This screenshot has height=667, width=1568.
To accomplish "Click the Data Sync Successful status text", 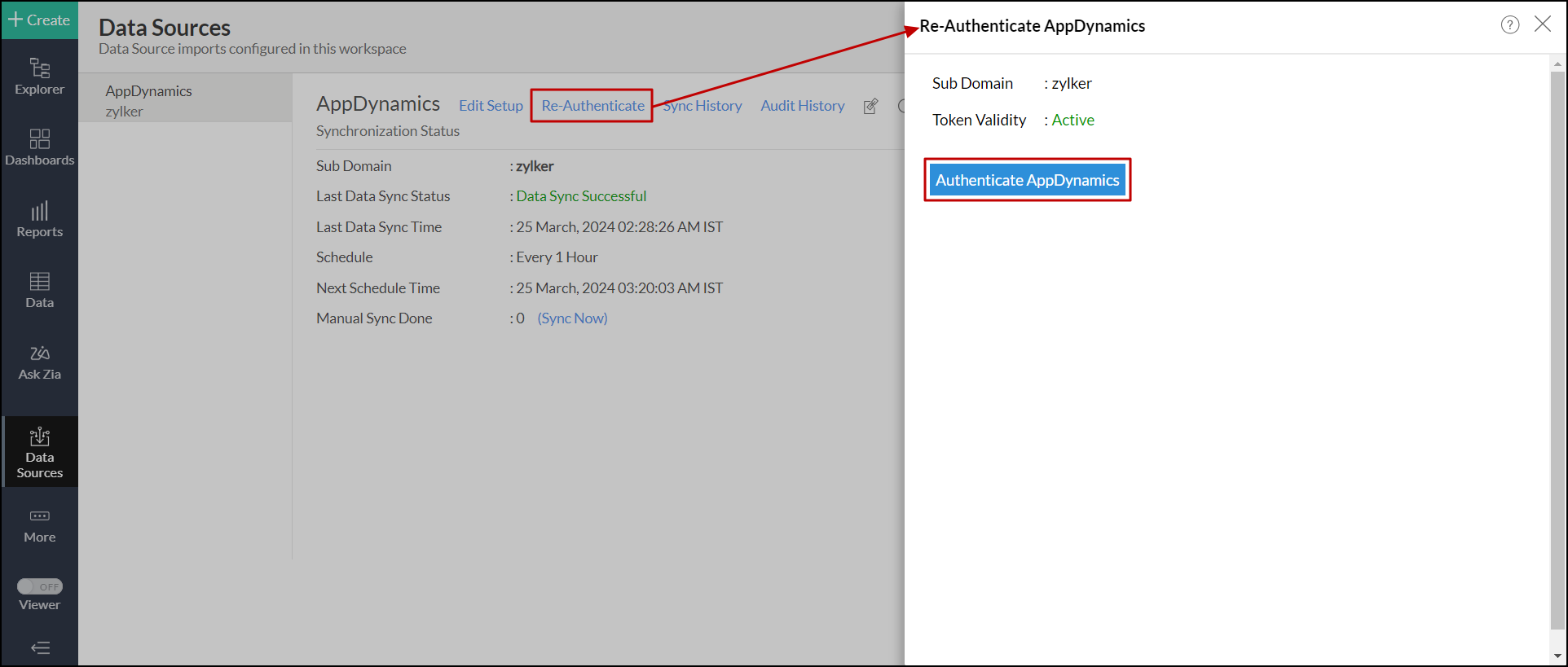I will pyautogui.click(x=581, y=196).
